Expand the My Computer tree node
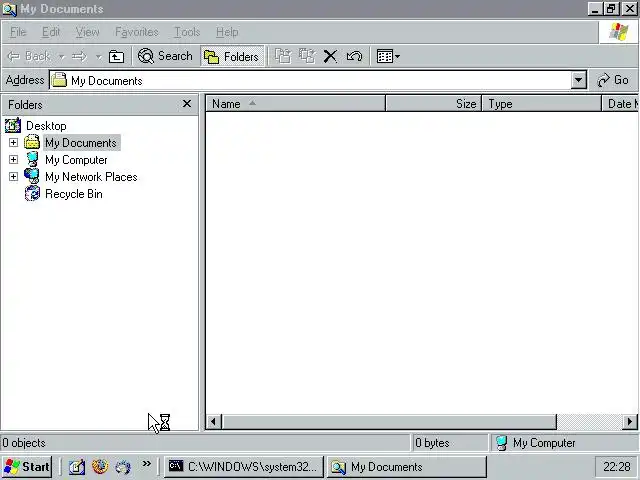The width and height of the screenshot is (640, 480). 13,160
